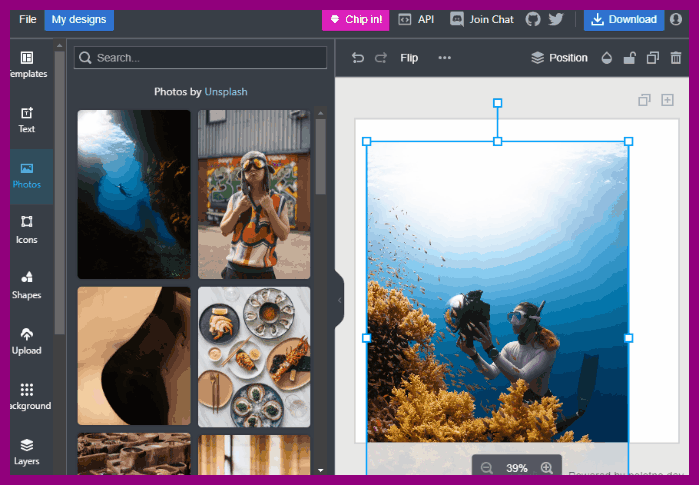Viewport: 699px width, 485px height.
Task: Open the Background tab
Action: click(28, 397)
